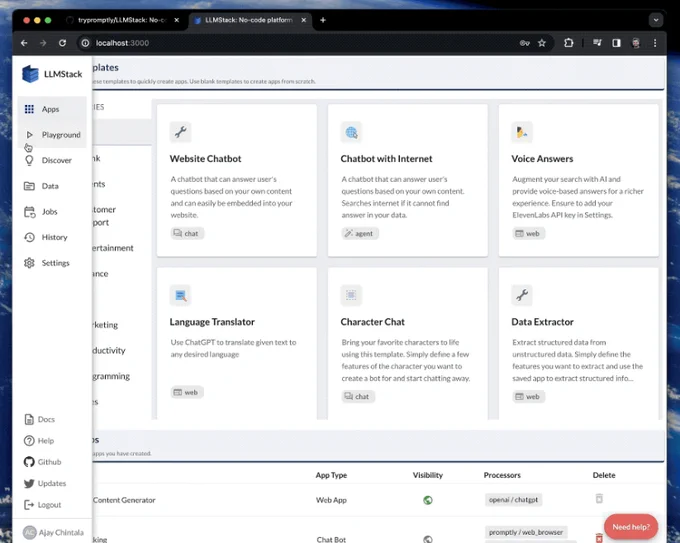
Task: Select the Voice Answers template title
Action: point(542,159)
